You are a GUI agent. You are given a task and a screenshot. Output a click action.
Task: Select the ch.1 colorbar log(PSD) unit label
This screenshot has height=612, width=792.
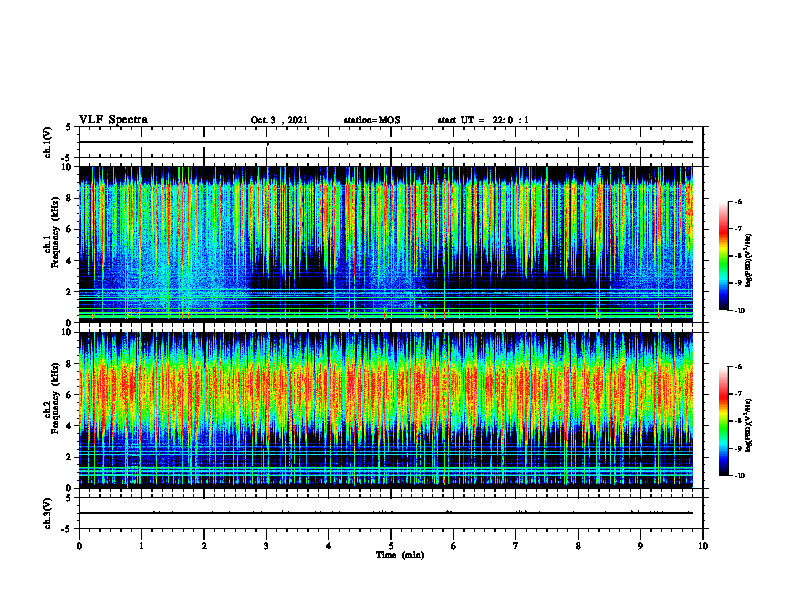click(x=749, y=260)
